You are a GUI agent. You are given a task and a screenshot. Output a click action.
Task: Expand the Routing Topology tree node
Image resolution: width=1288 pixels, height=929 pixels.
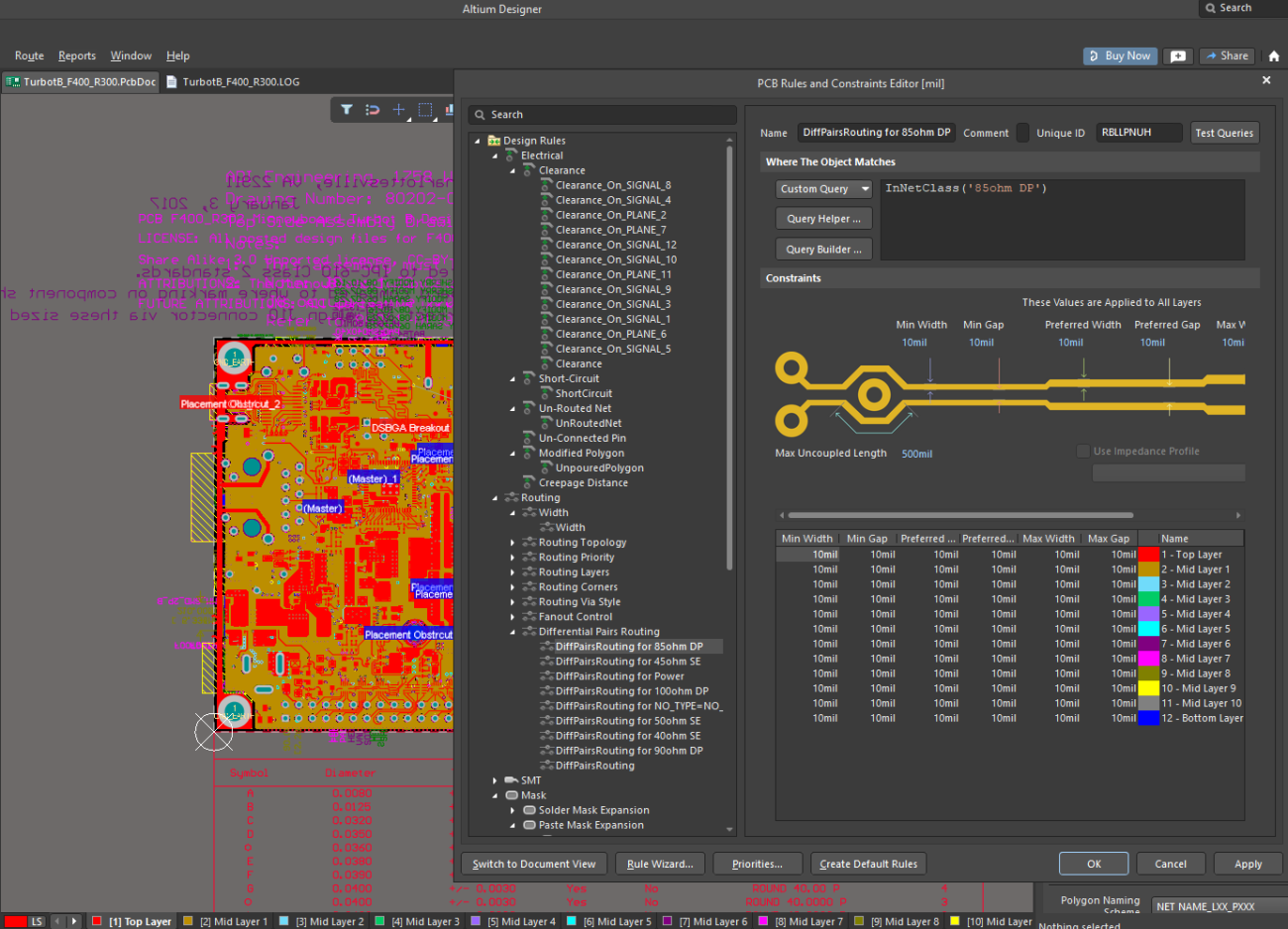(512, 543)
